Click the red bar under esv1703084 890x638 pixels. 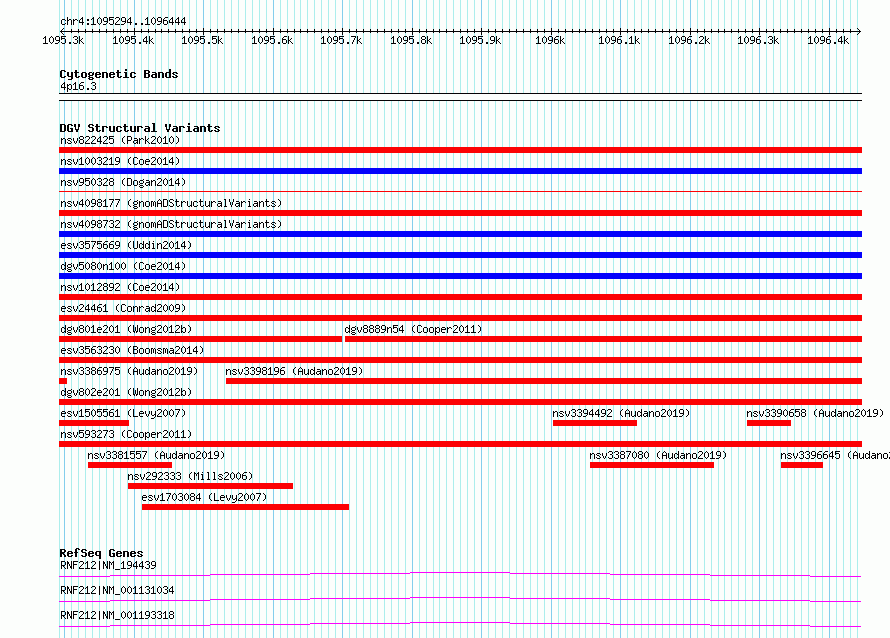[245, 507]
